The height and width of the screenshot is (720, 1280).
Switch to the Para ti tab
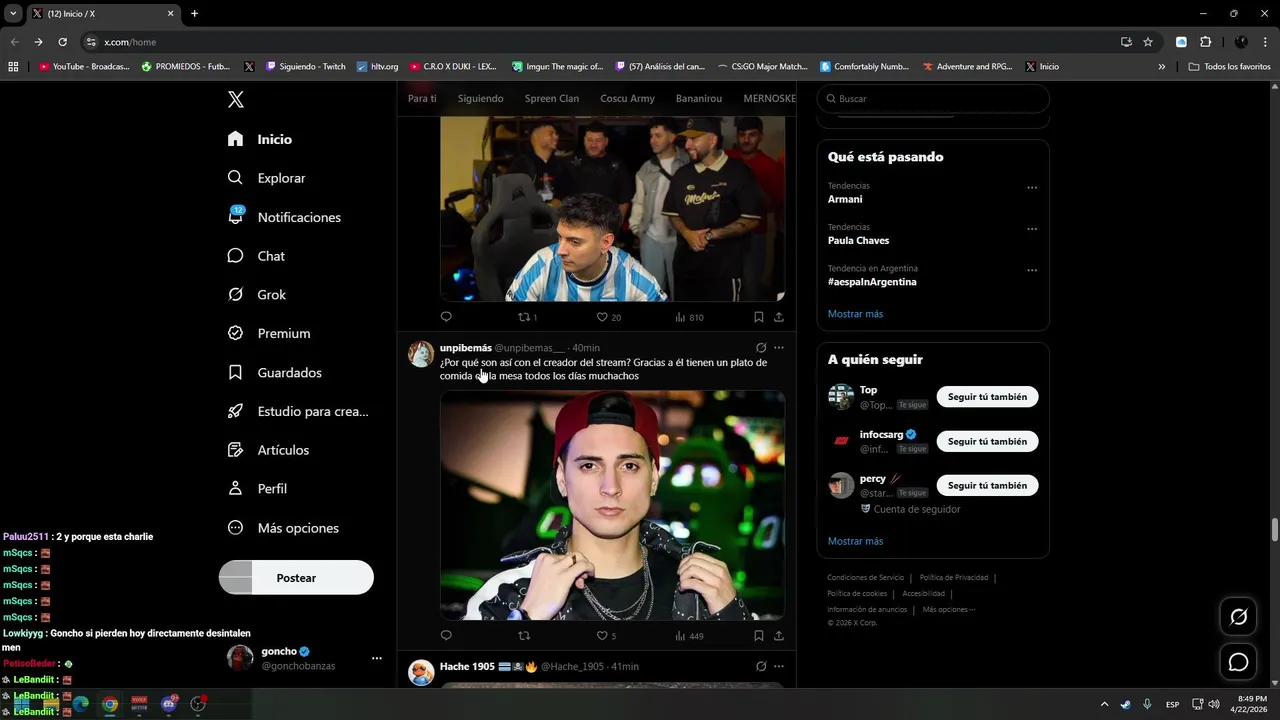point(422,99)
